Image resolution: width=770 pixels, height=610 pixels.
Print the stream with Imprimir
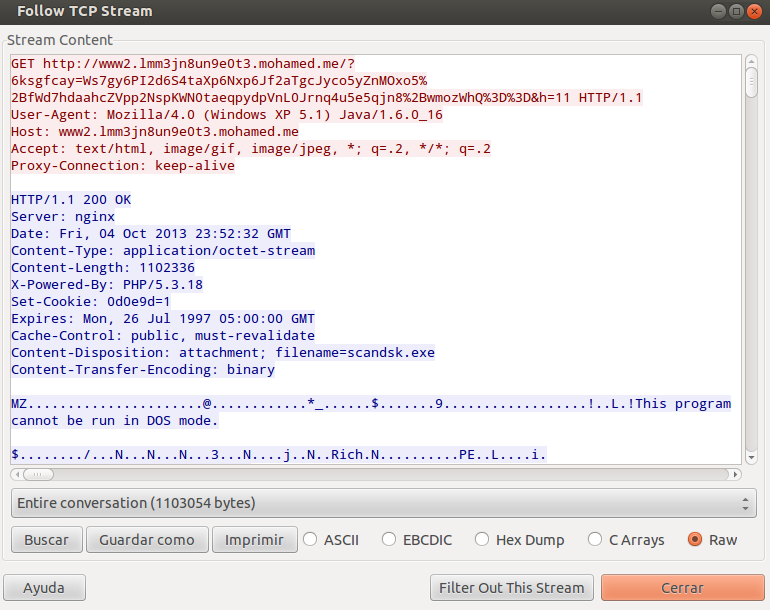tap(255, 540)
